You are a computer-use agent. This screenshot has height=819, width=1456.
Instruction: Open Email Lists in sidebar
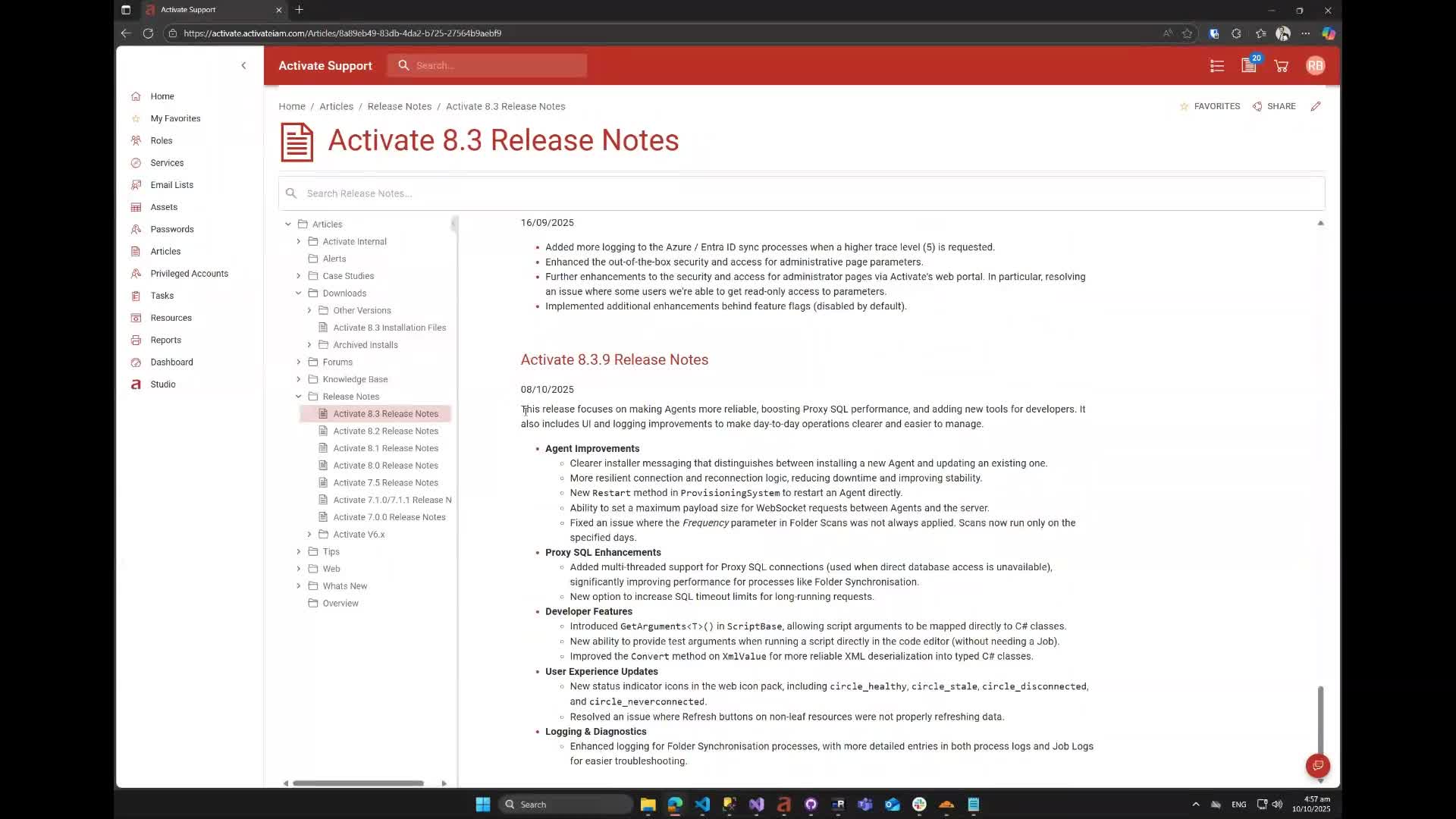[171, 185]
